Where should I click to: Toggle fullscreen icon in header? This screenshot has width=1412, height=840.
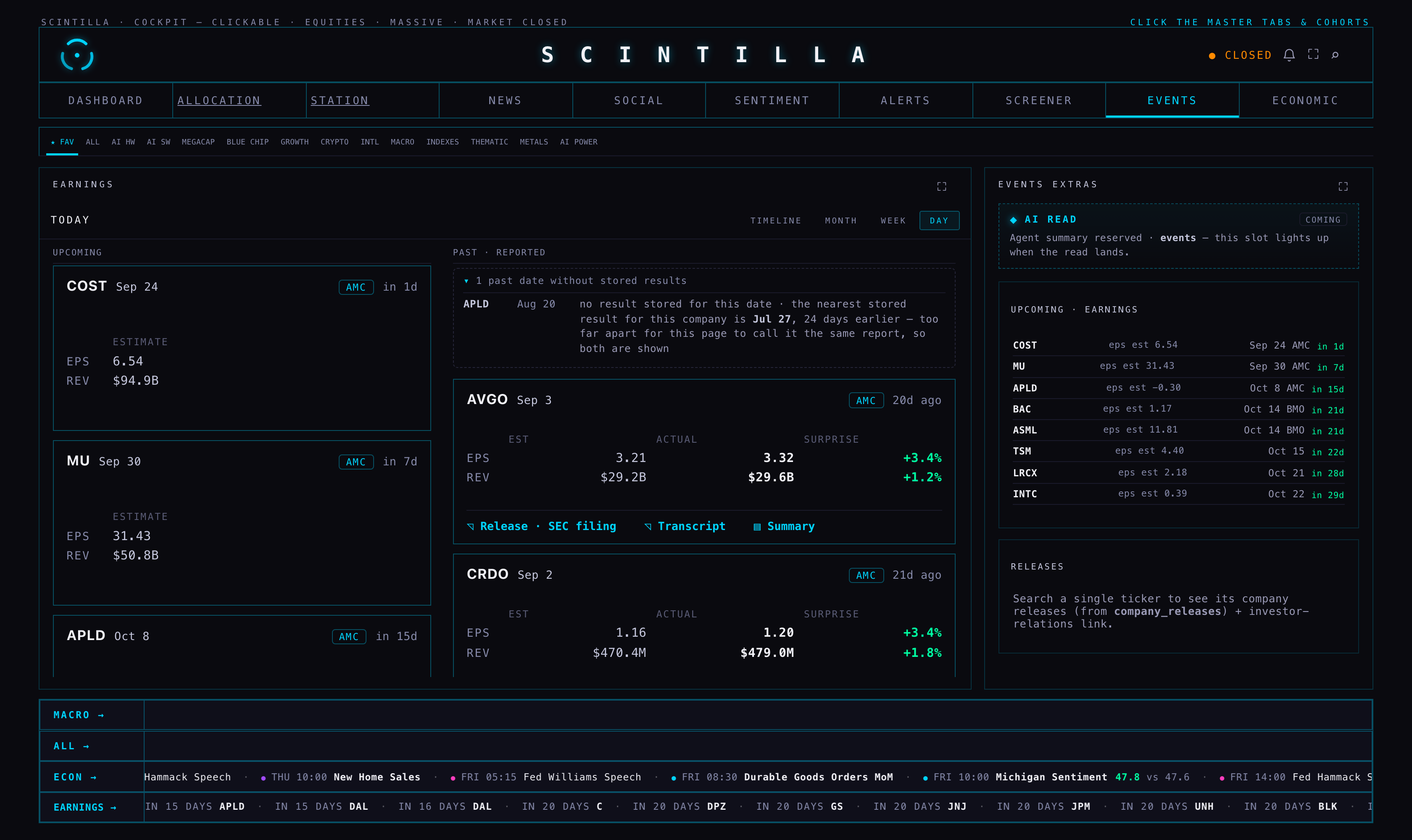click(1313, 54)
